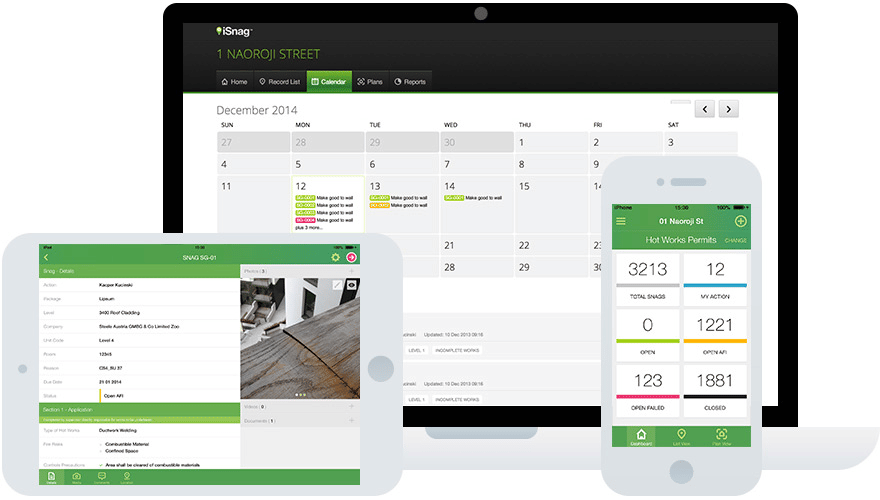This screenshot has width=880, height=500.
Task: Tap the Media camera tab on tablet
Action: (x=76, y=478)
